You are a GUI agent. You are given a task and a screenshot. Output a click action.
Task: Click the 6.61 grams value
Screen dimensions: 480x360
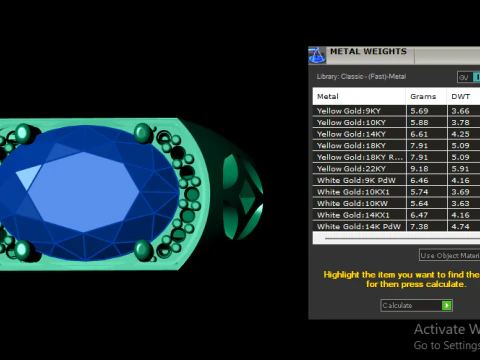click(419, 134)
